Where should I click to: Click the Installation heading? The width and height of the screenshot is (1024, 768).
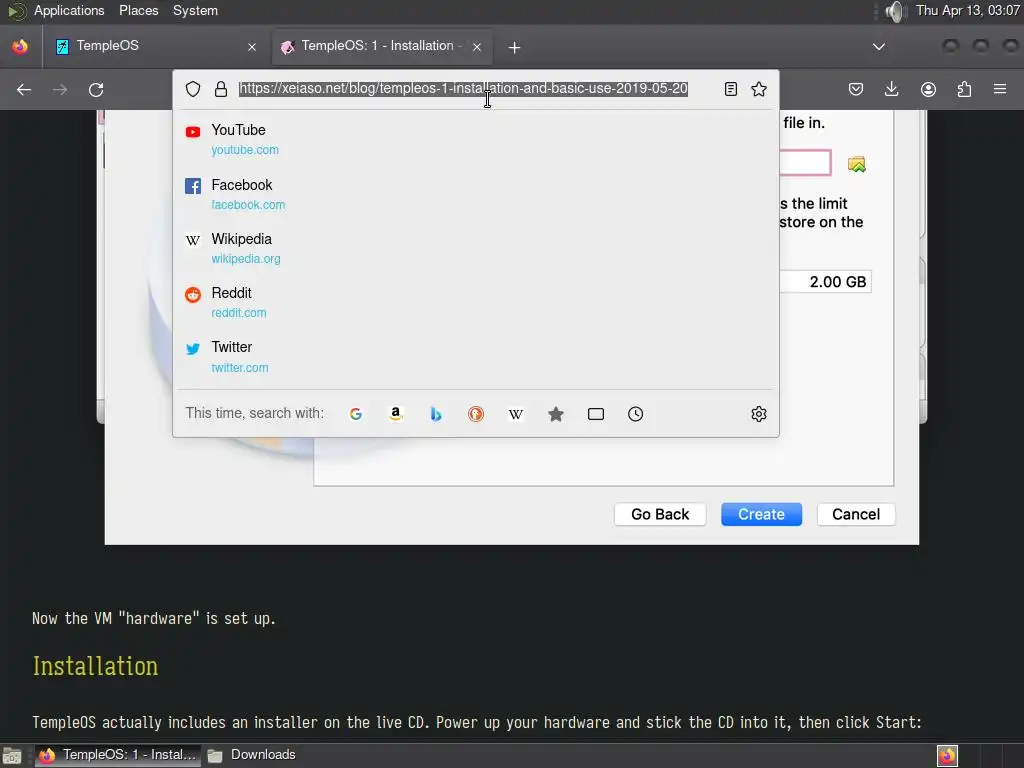coord(95,666)
